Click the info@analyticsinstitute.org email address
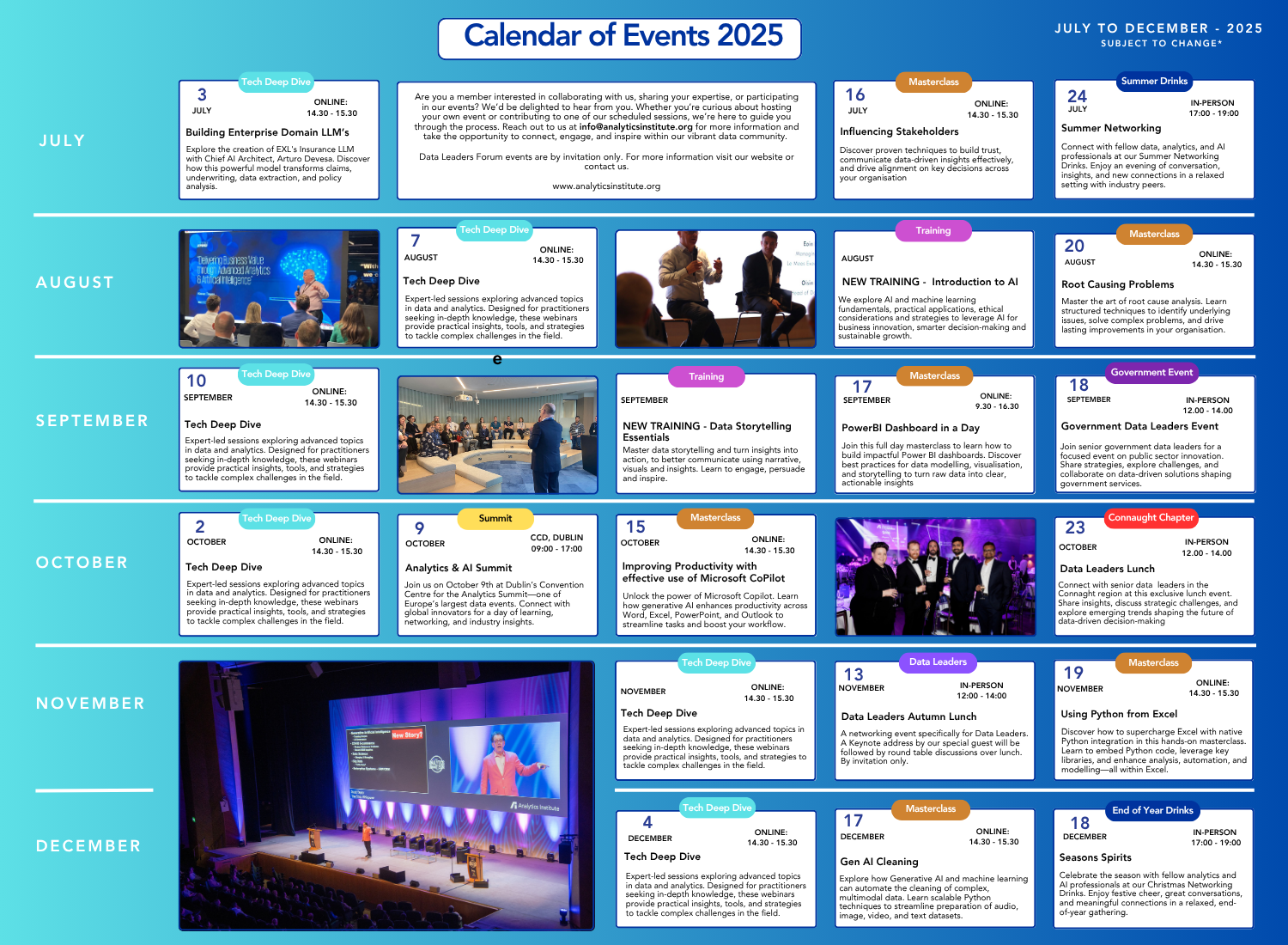This screenshot has width=1288, height=945. [635, 126]
